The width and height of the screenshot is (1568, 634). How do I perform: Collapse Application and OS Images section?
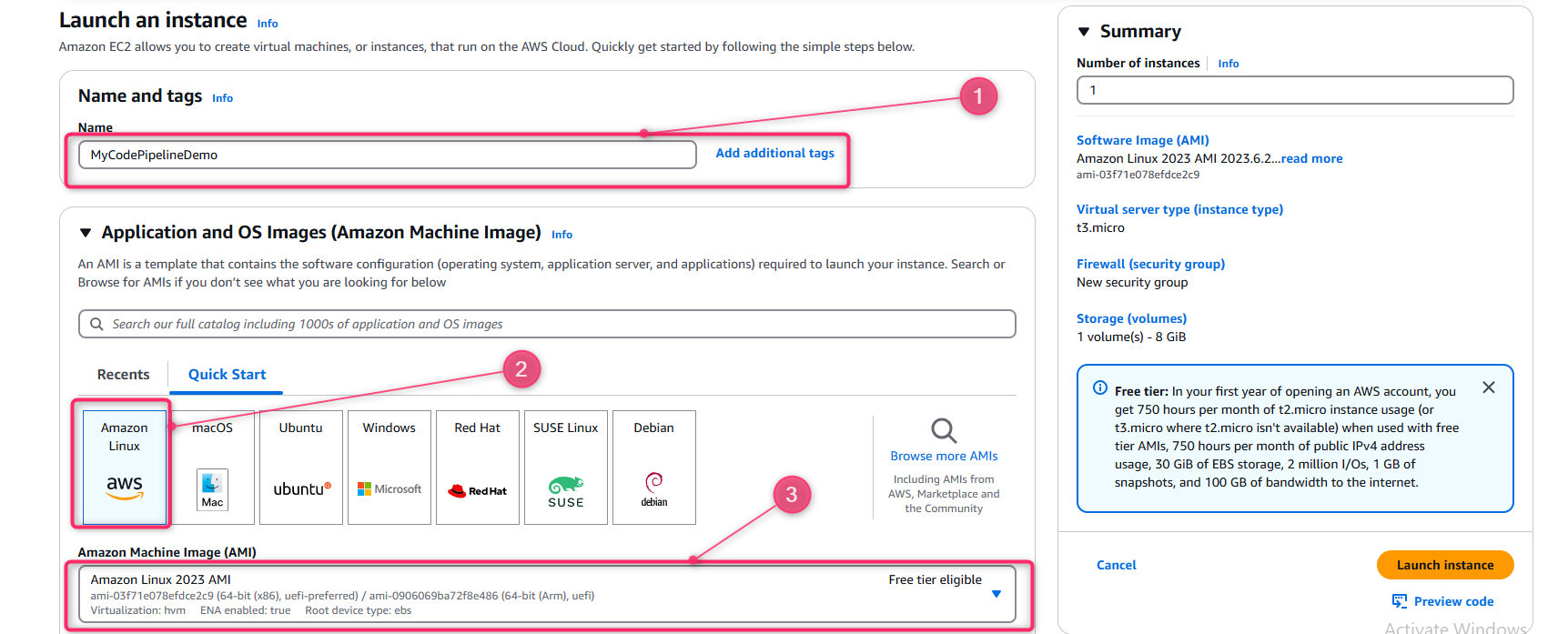(86, 233)
